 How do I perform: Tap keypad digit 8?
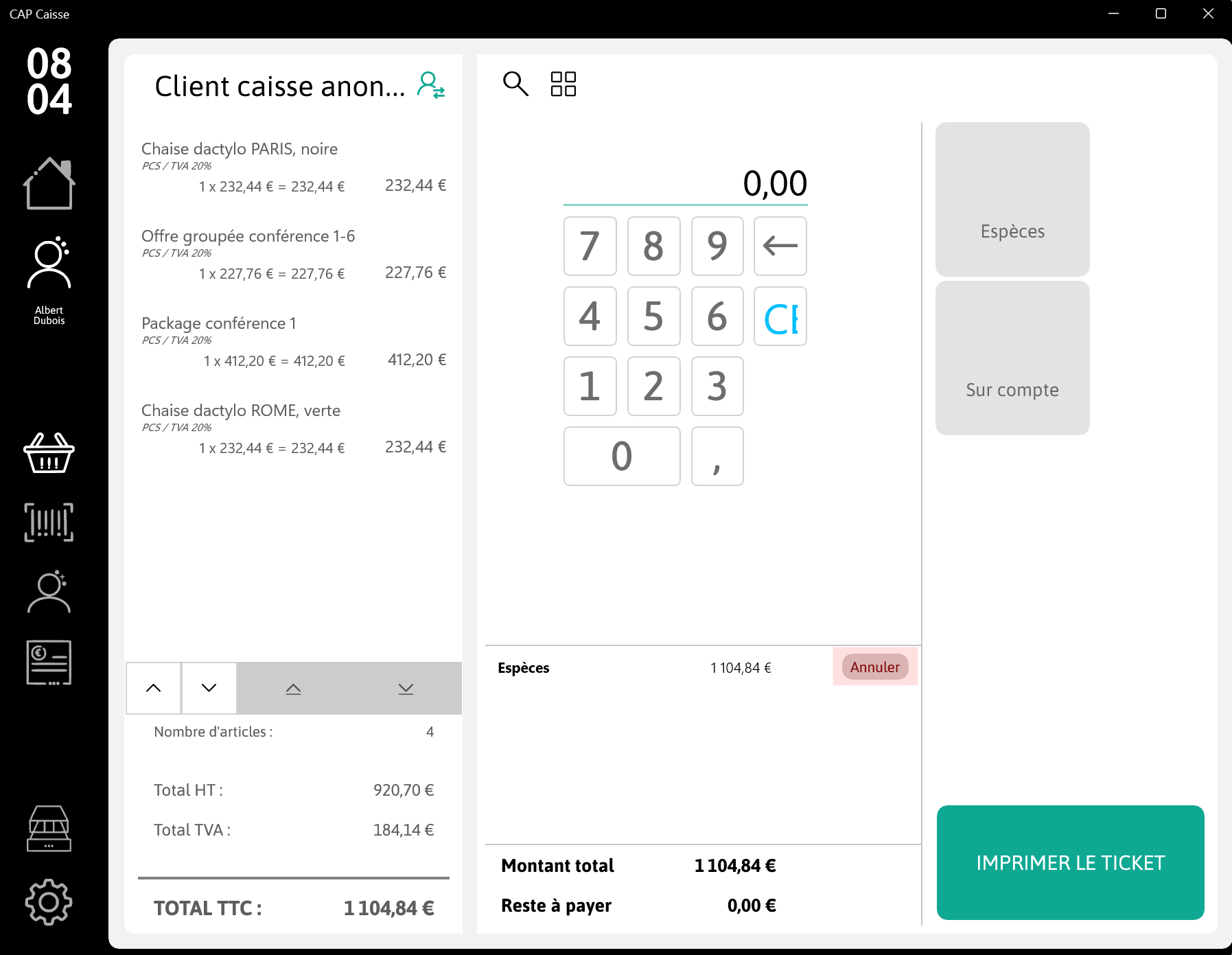click(654, 246)
